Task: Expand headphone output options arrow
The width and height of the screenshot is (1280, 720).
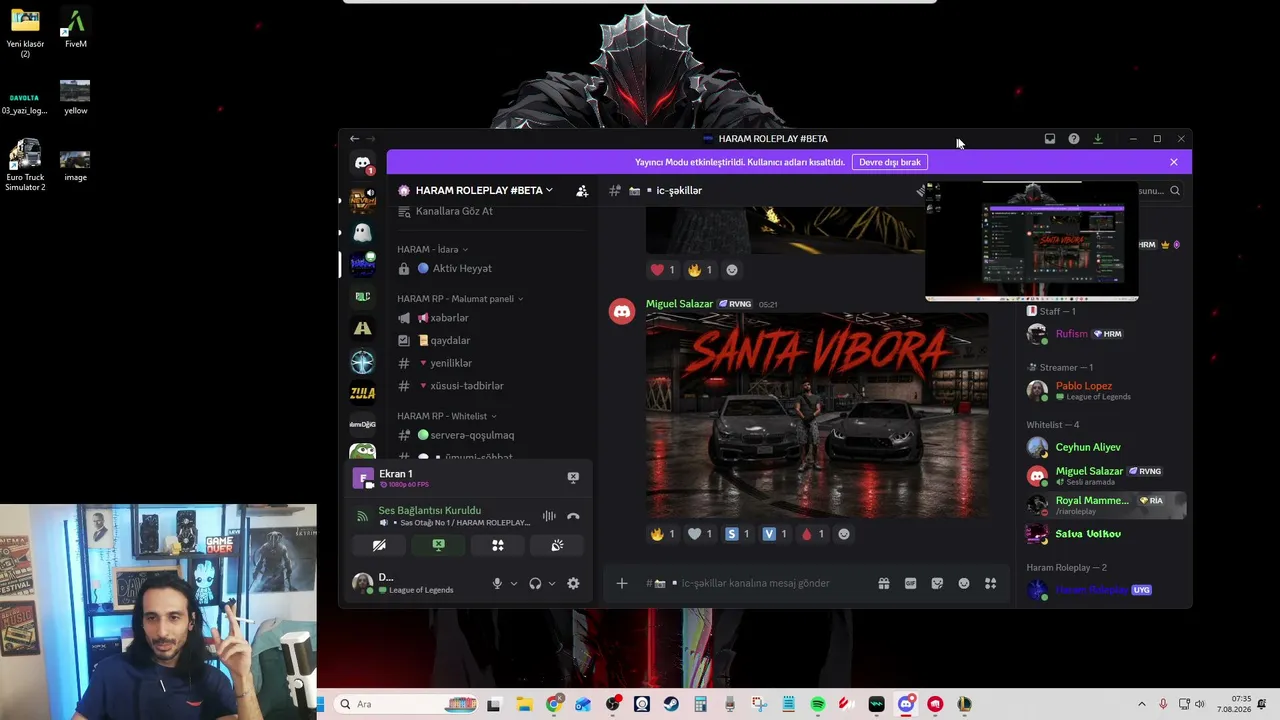Action: 551,583
